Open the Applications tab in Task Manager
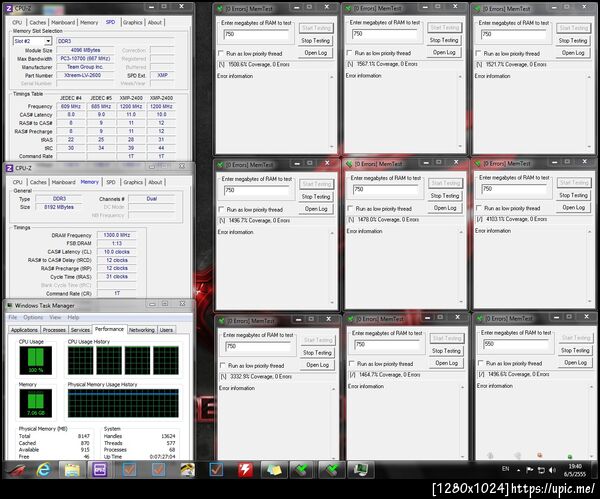600x499 pixels. [24, 330]
